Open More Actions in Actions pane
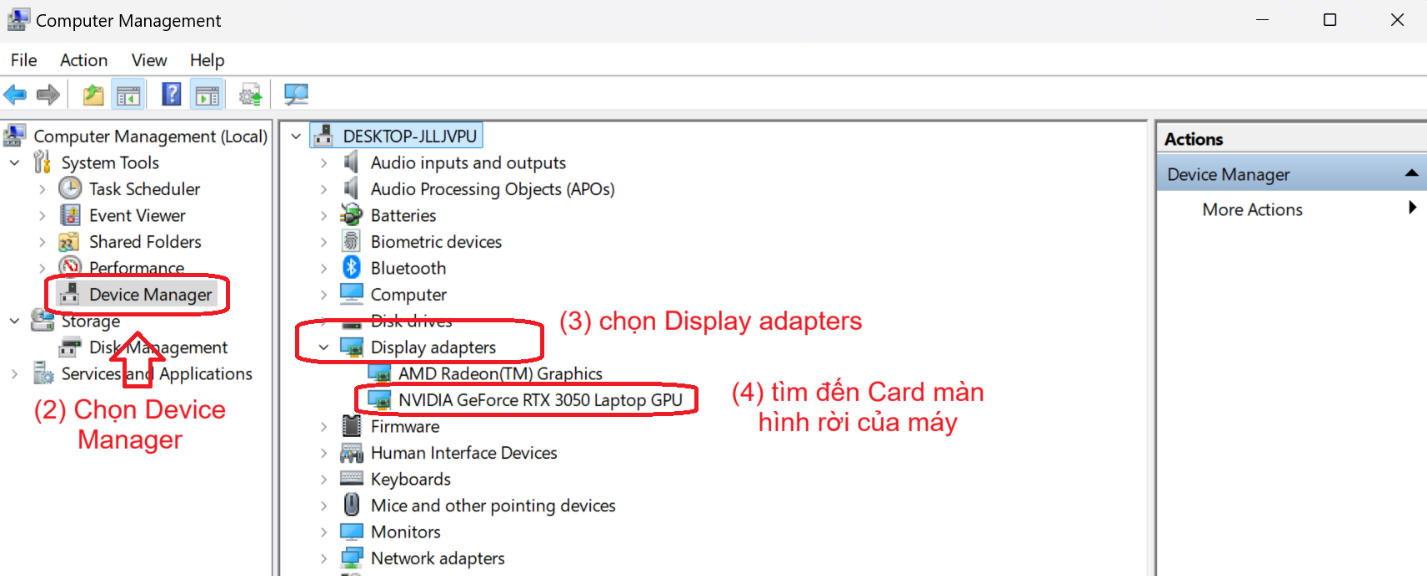 [1252, 209]
